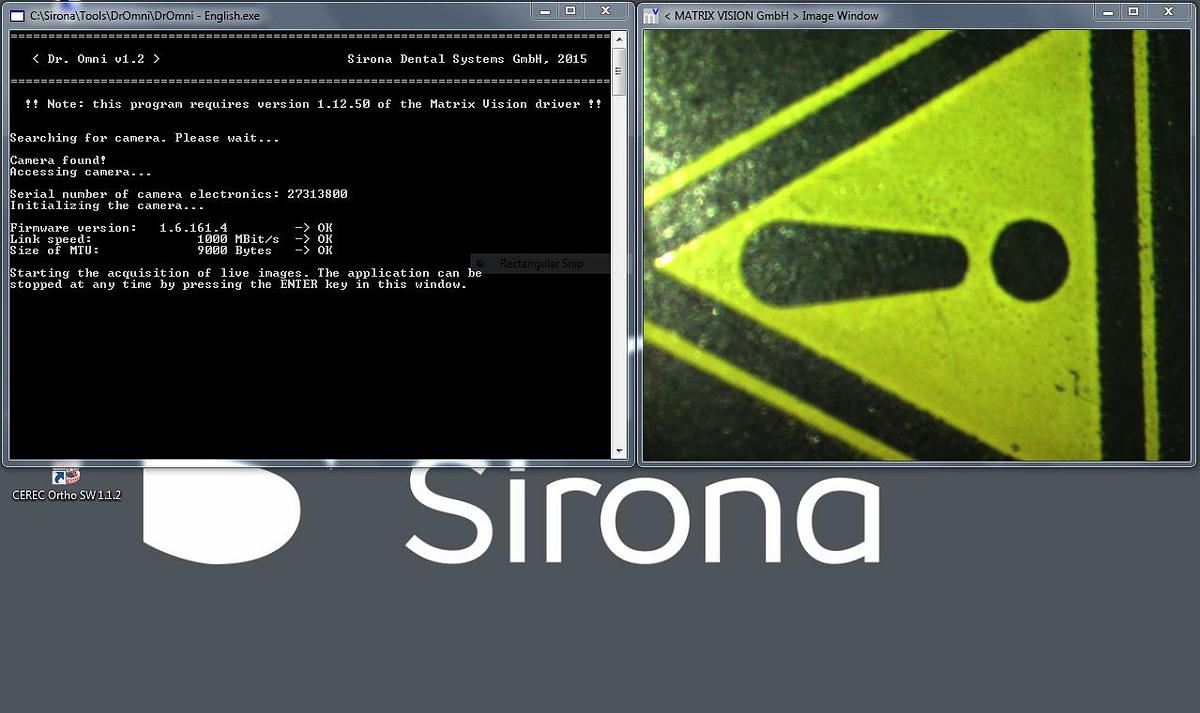Viewport: 1200px width, 713px height.
Task: Select the Rectangular Snip mode label
Action: 541,263
